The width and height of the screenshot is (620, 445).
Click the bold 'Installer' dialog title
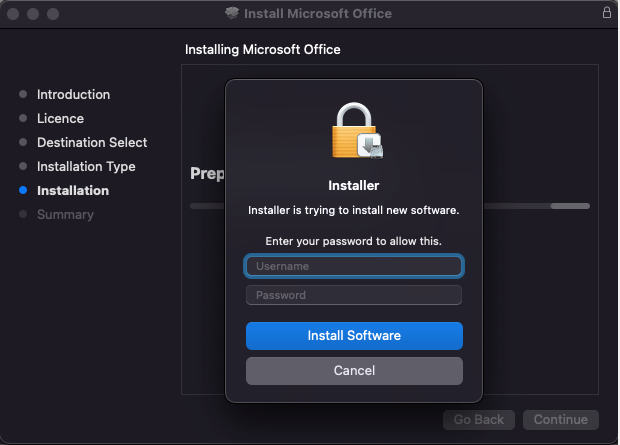353,186
